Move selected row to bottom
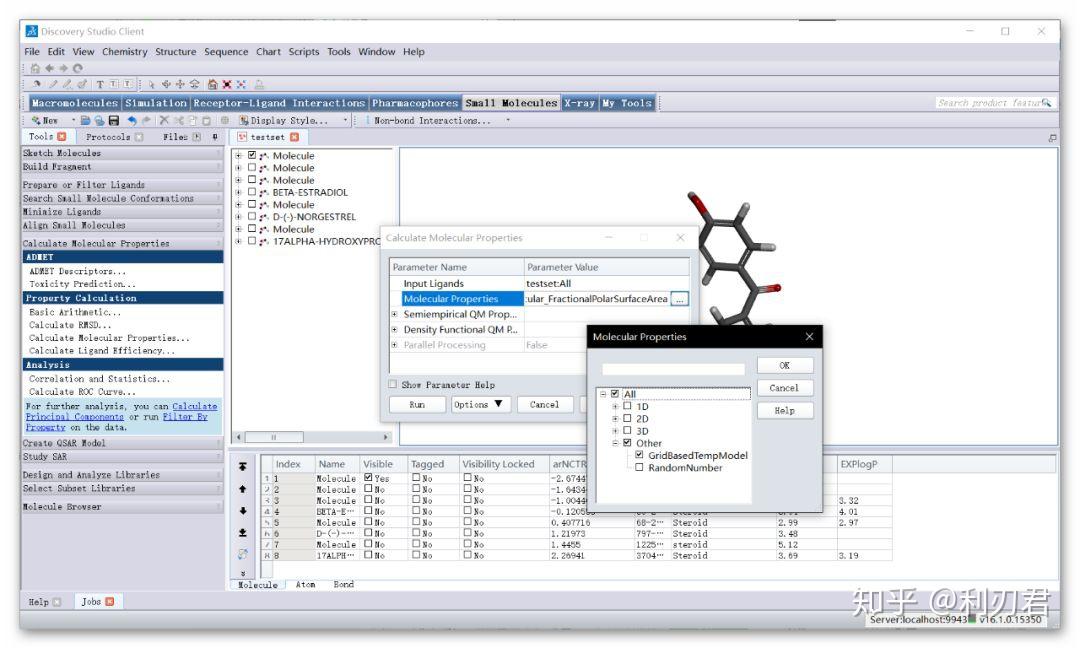This screenshot has width=1080, height=648. pyautogui.click(x=242, y=533)
